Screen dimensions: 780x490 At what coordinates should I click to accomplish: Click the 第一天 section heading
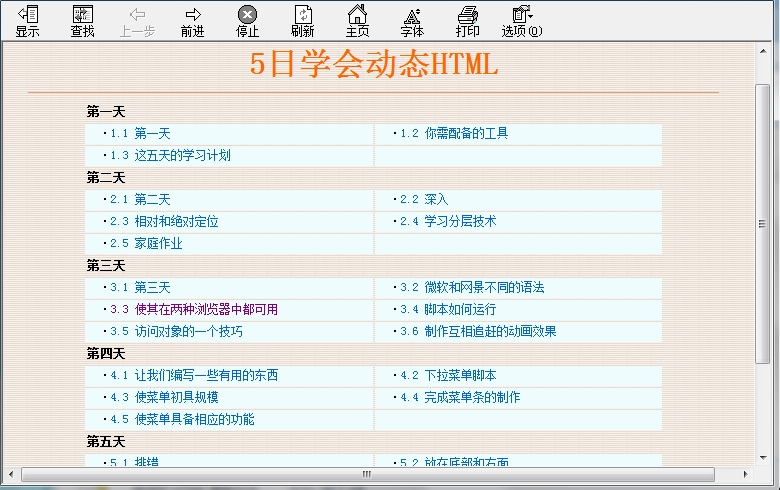point(105,111)
